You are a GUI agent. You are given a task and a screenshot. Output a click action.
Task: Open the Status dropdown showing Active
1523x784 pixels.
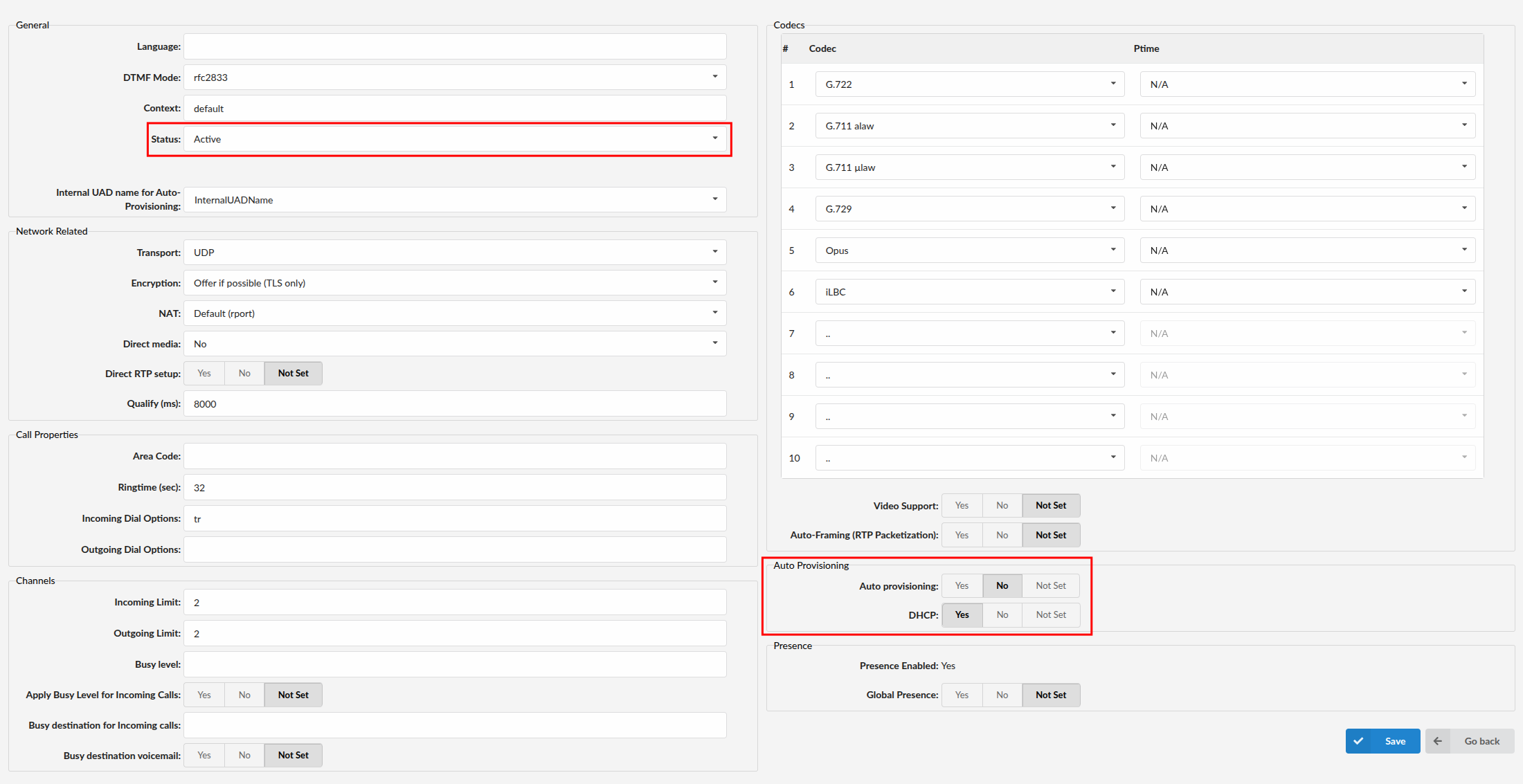click(x=454, y=139)
